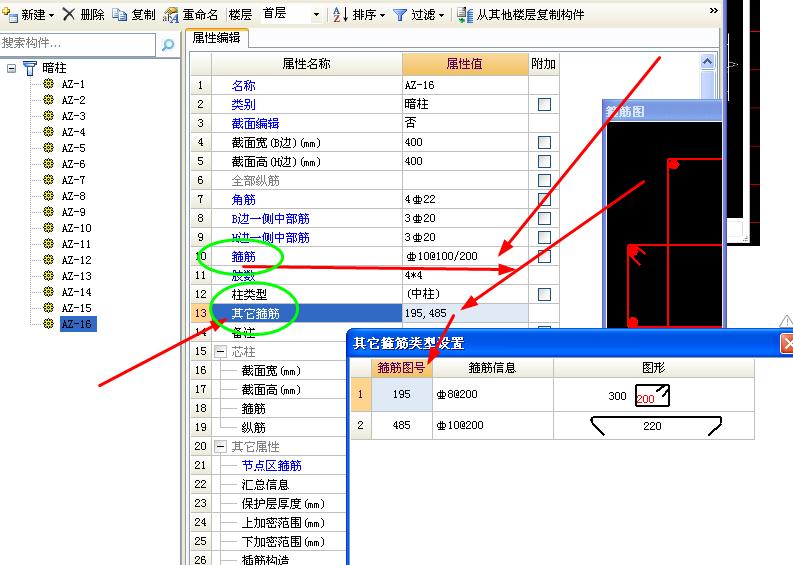Click the gear icon beside AZ-7

click(x=49, y=180)
